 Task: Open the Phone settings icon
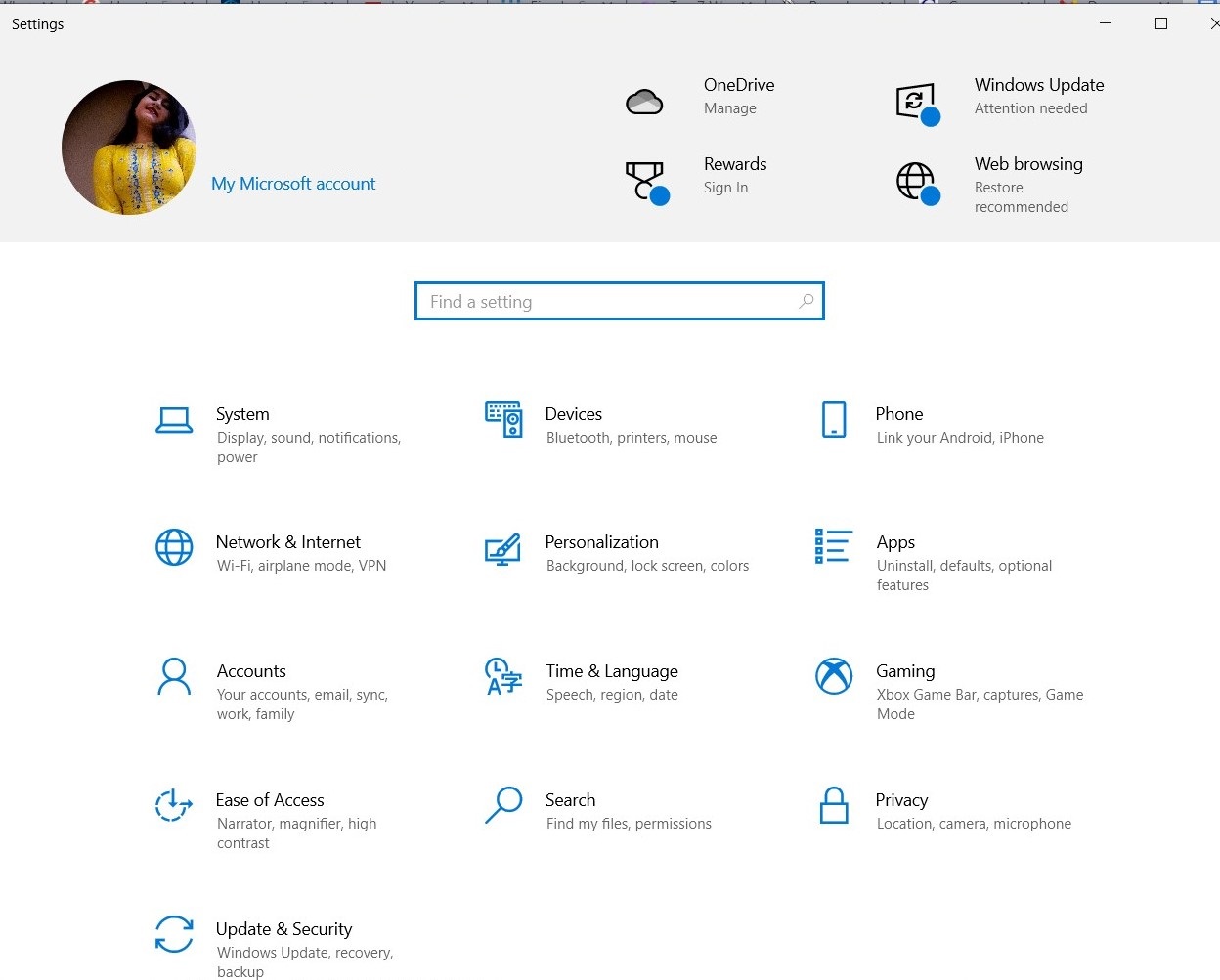[x=834, y=419]
